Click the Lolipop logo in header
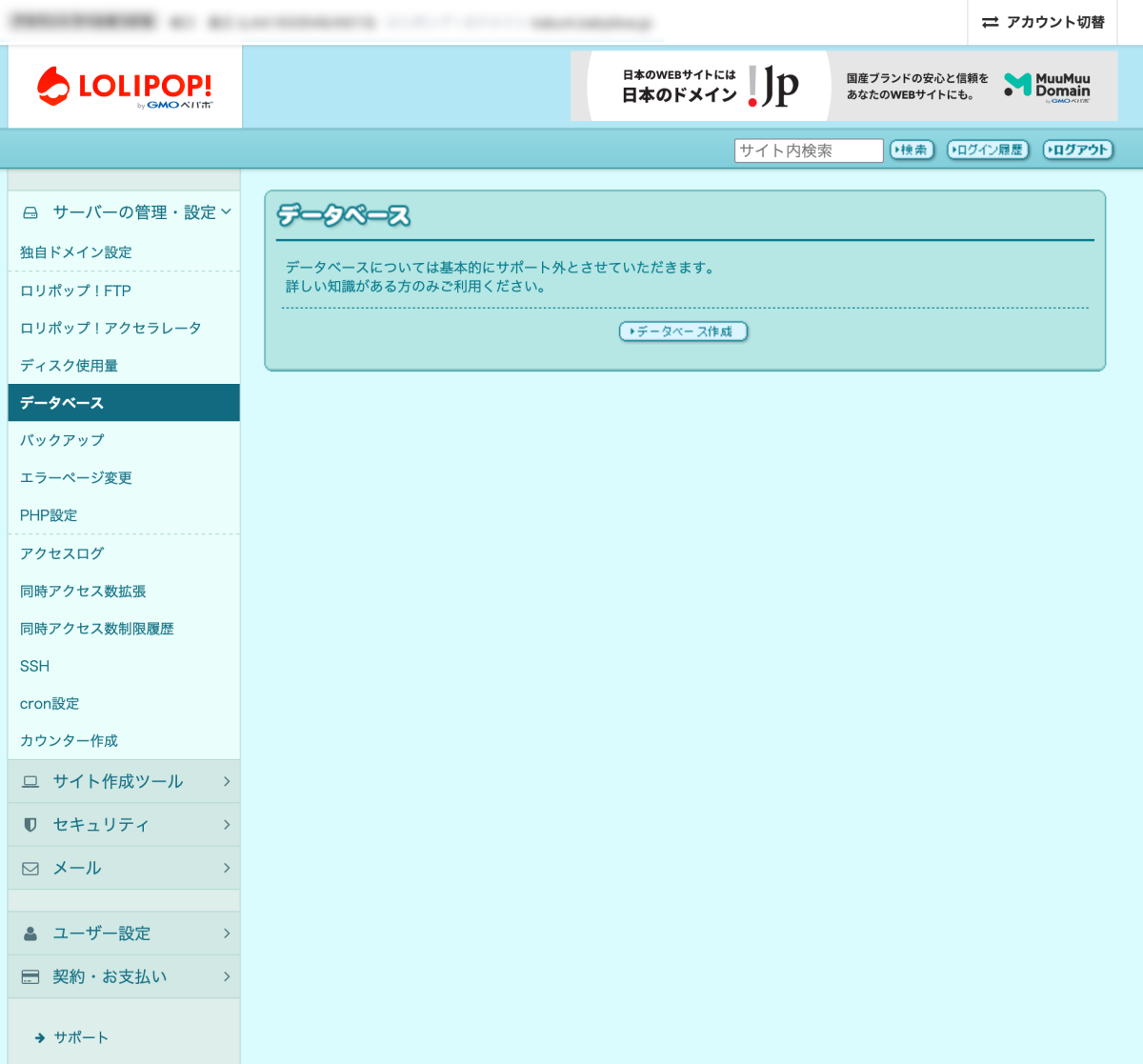The image size is (1143, 1064). pos(125,88)
